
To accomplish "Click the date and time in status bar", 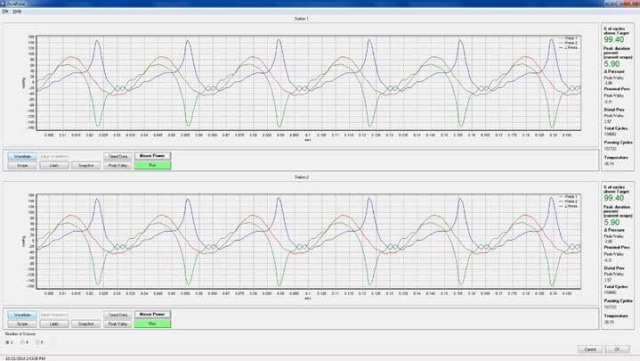I will (x=25, y=359).
